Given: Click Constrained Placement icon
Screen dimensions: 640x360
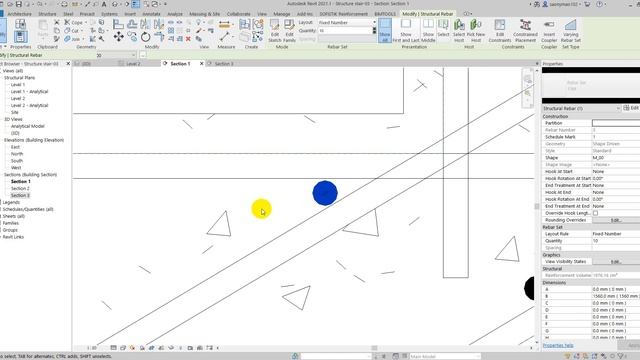Looking at the screenshot, I should 525,31.
